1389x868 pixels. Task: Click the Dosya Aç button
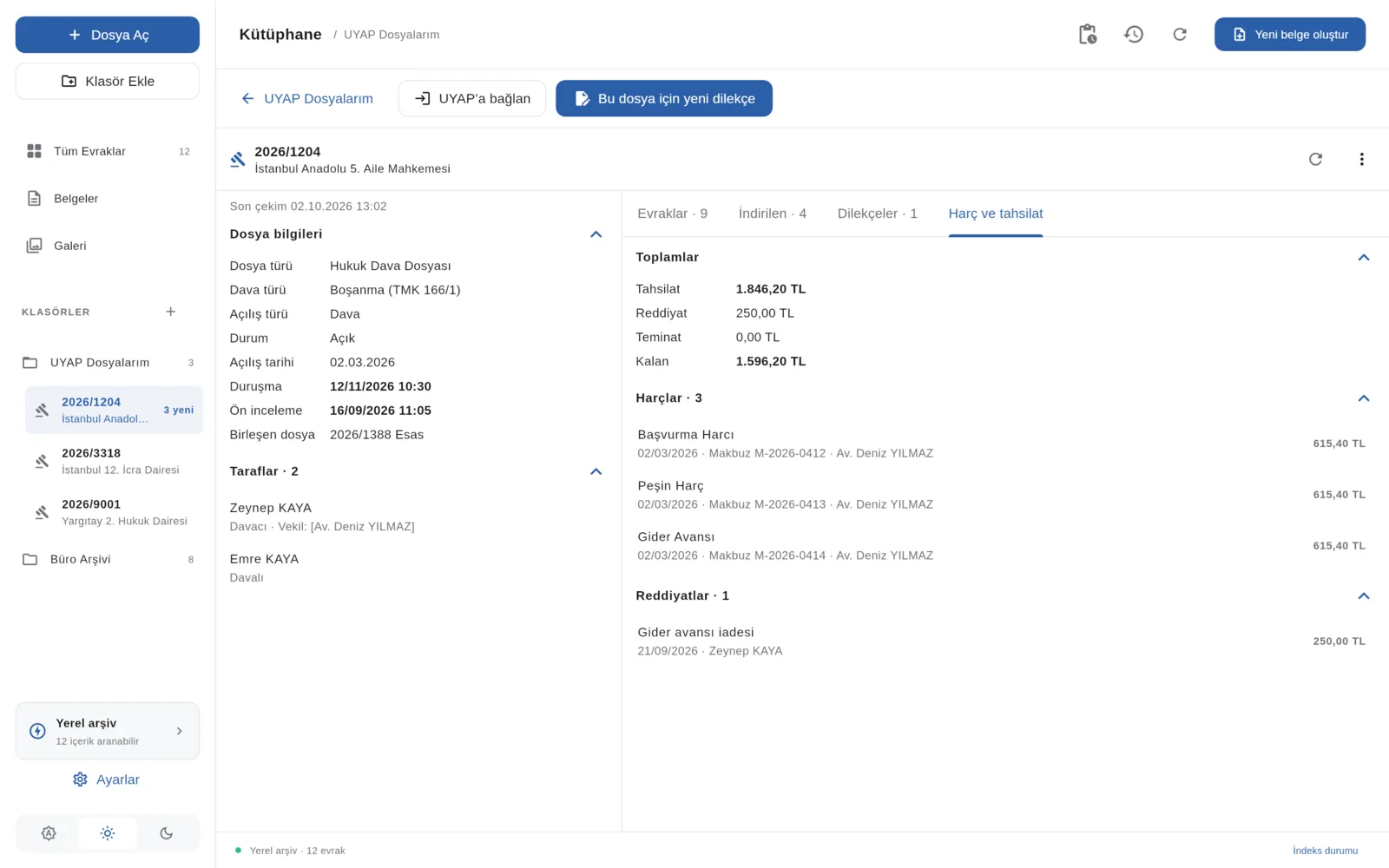pyautogui.click(x=108, y=35)
